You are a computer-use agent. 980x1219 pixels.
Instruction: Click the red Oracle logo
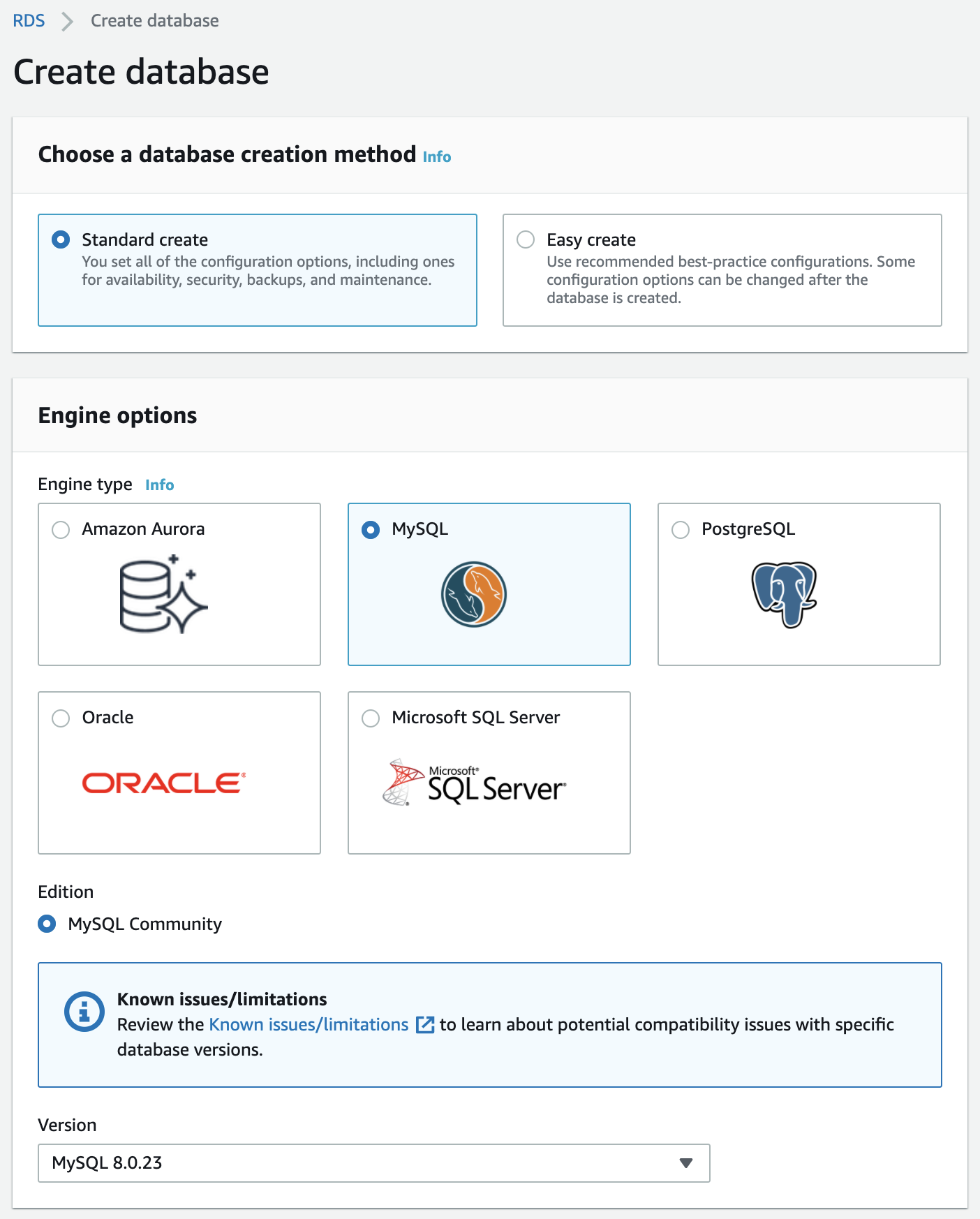(164, 783)
